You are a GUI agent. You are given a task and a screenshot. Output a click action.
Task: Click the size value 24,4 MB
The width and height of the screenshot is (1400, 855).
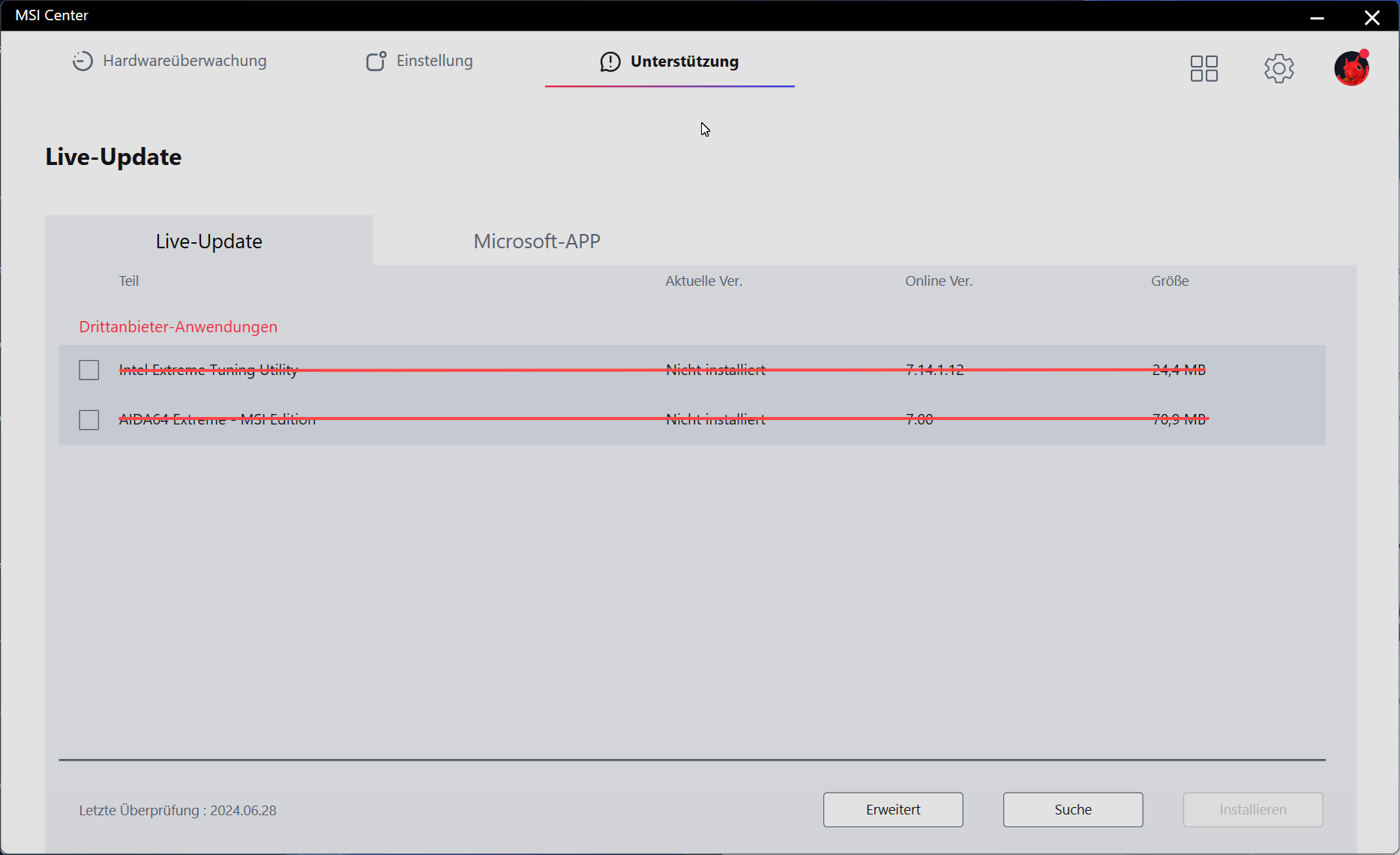coord(1179,370)
